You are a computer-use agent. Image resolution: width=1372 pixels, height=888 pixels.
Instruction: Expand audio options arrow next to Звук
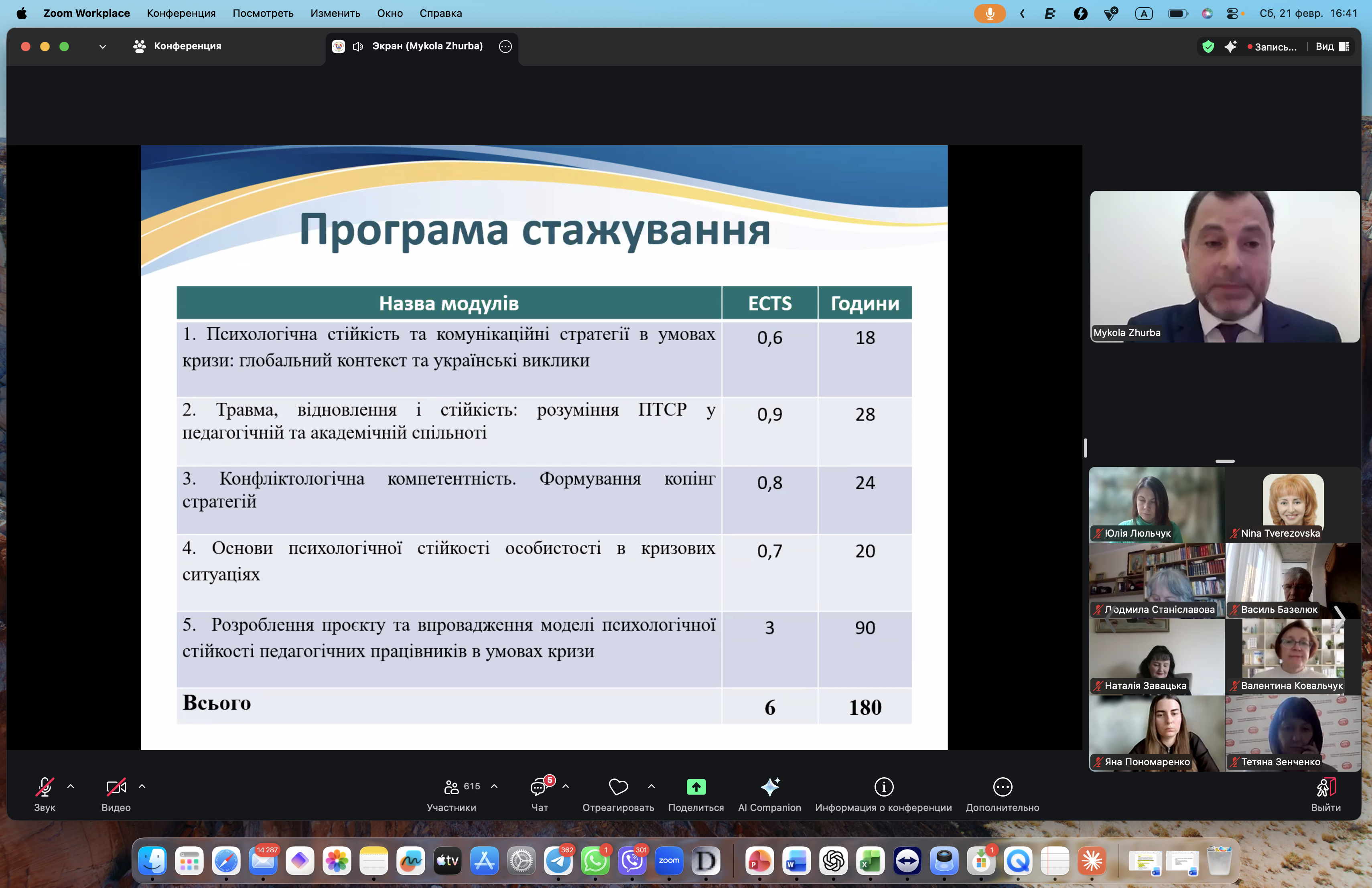pyautogui.click(x=71, y=786)
